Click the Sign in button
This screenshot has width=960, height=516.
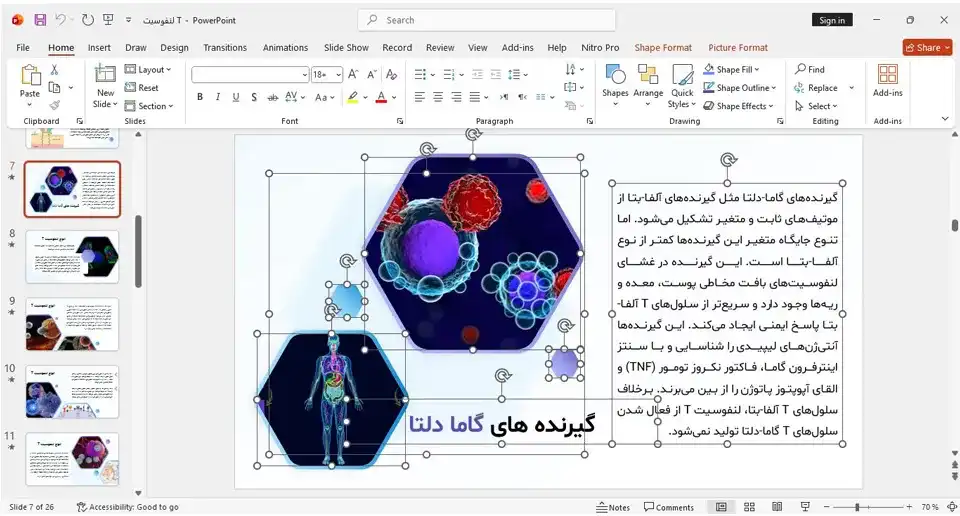coord(832,20)
